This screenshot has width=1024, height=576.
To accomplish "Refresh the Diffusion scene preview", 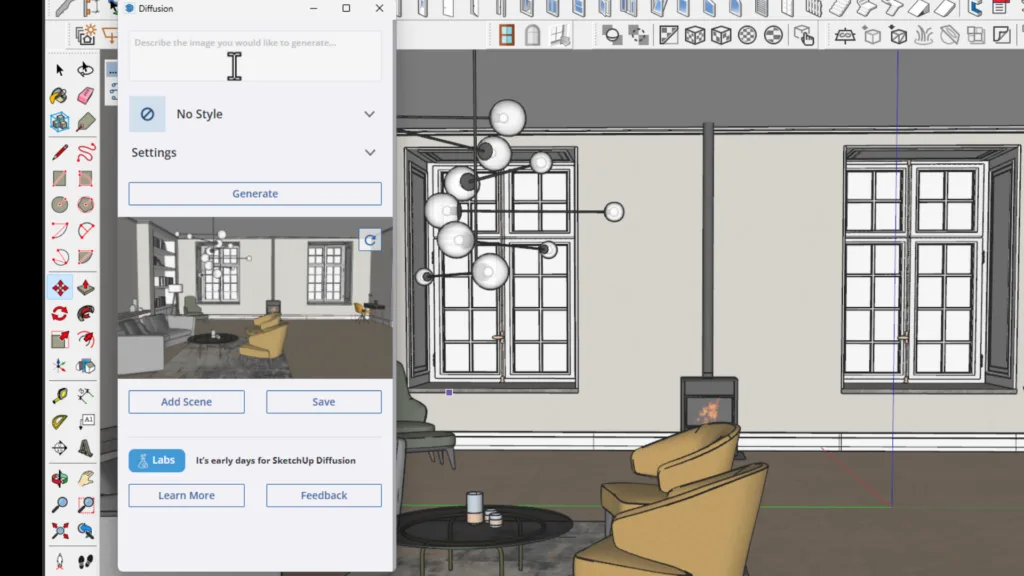I will (x=370, y=240).
